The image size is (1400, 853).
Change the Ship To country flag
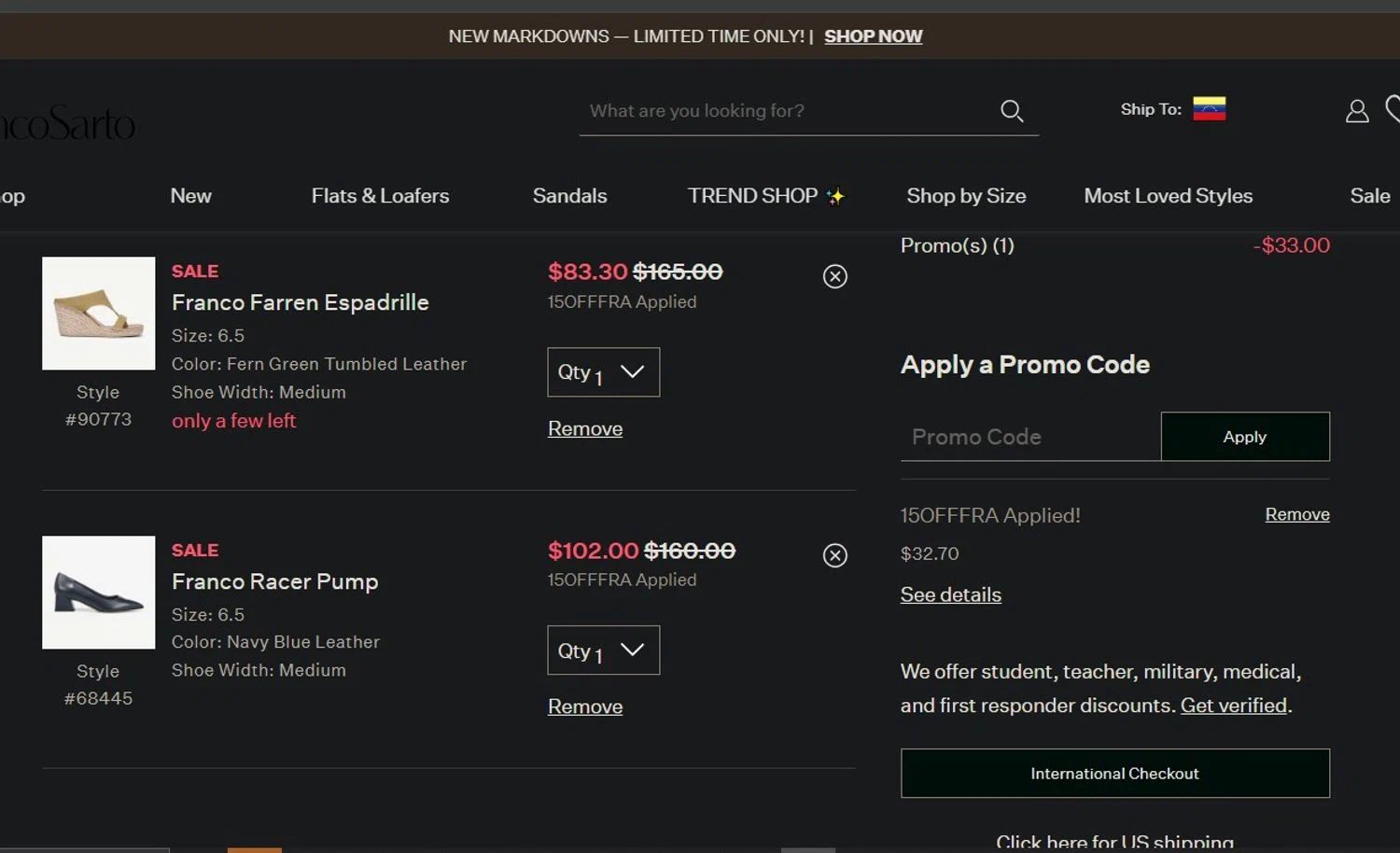(1210, 109)
